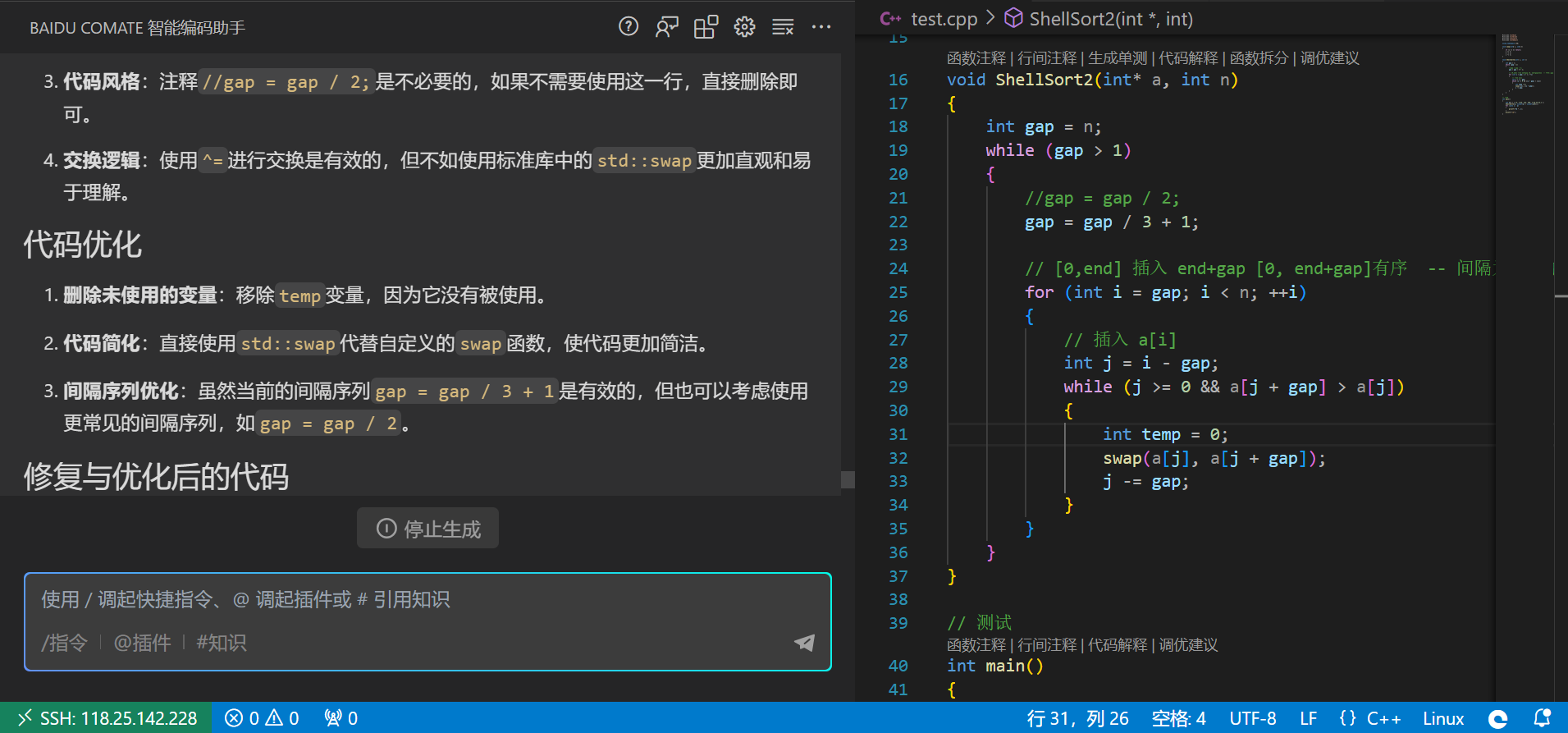
Task: Click 行 31, 列 26 cursor position
Action: pyautogui.click(x=1077, y=718)
